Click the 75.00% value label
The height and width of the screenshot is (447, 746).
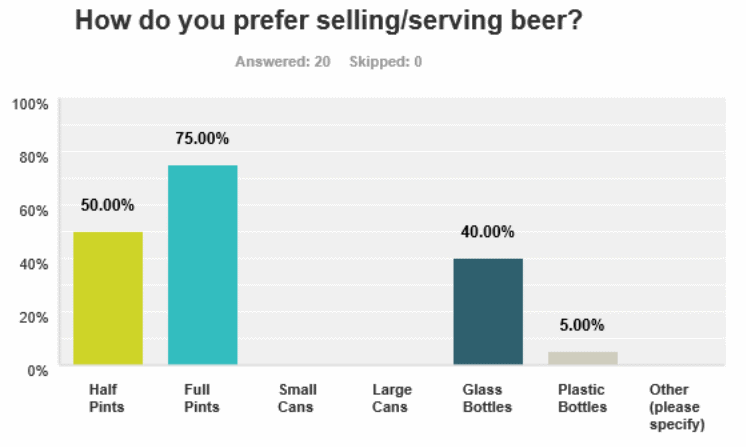point(203,138)
